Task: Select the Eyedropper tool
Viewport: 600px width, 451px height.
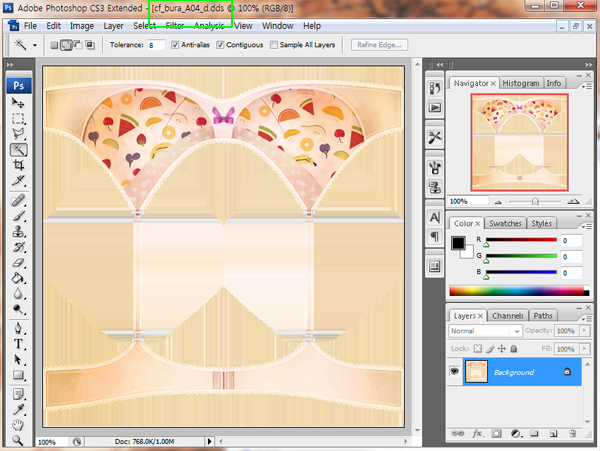Action: 18,410
